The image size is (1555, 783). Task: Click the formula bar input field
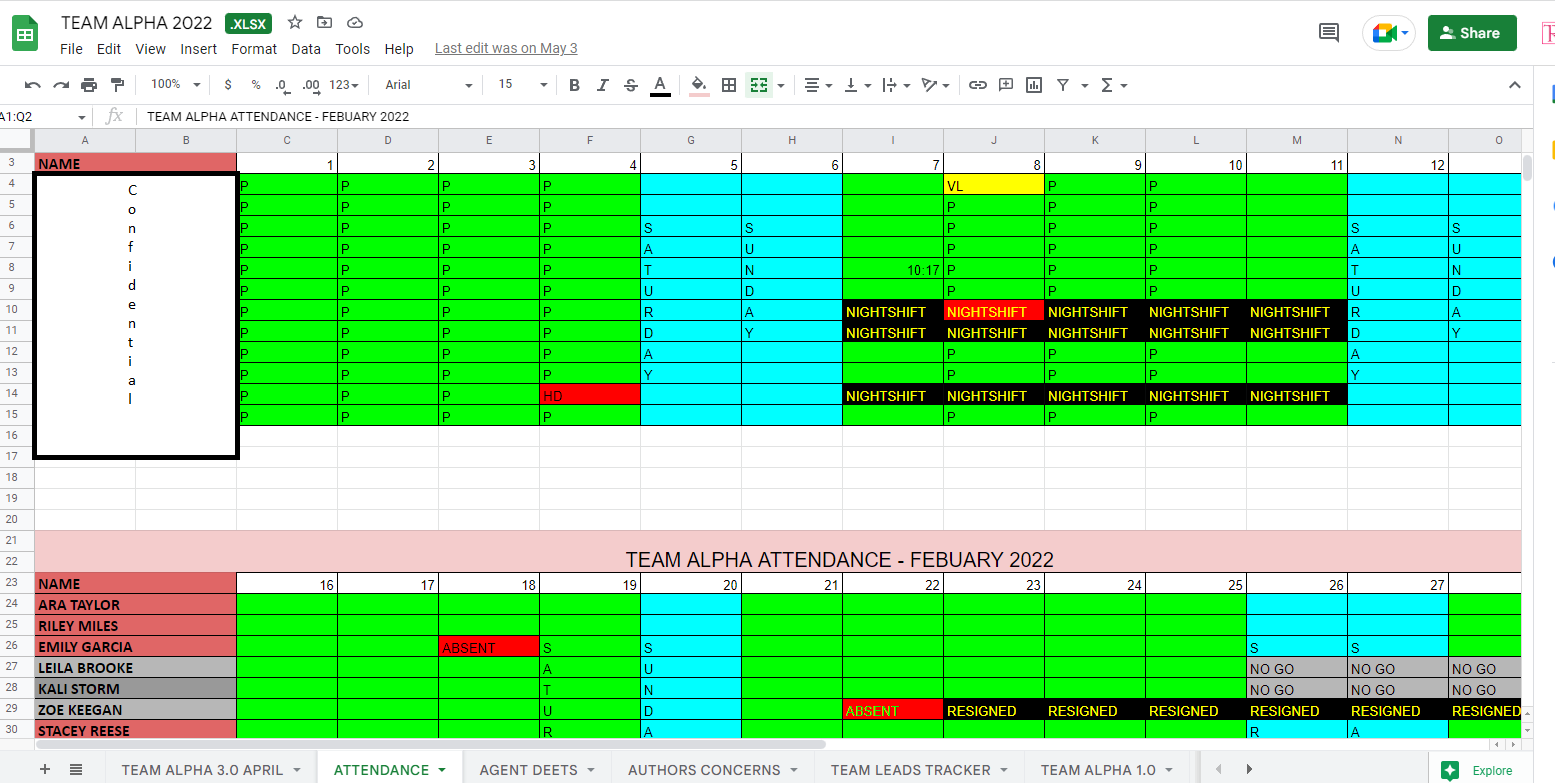(830, 116)
